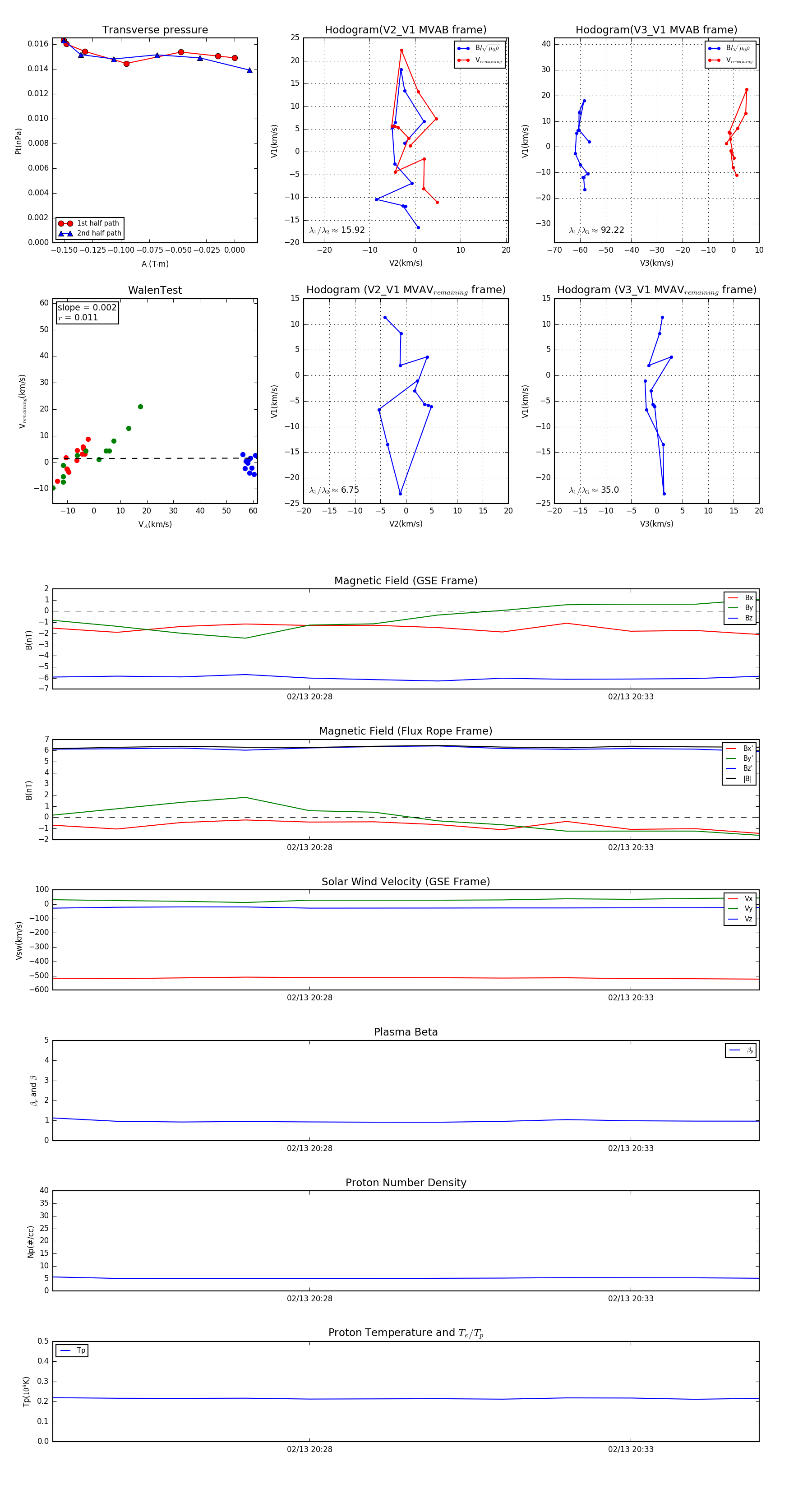The width and height of the screenshot is (812, 1489).
Task: Select the "Vz" legend entry
Action: point(741,919)
